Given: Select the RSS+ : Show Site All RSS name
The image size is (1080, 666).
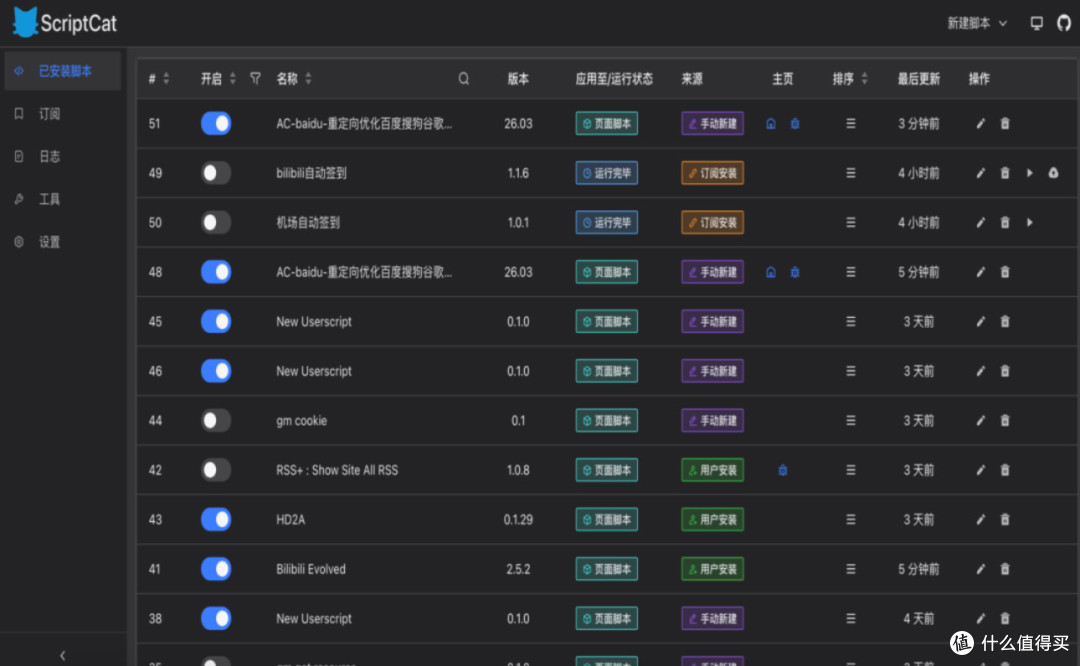Looking at the screenshot, I should (x=337, y=470).
